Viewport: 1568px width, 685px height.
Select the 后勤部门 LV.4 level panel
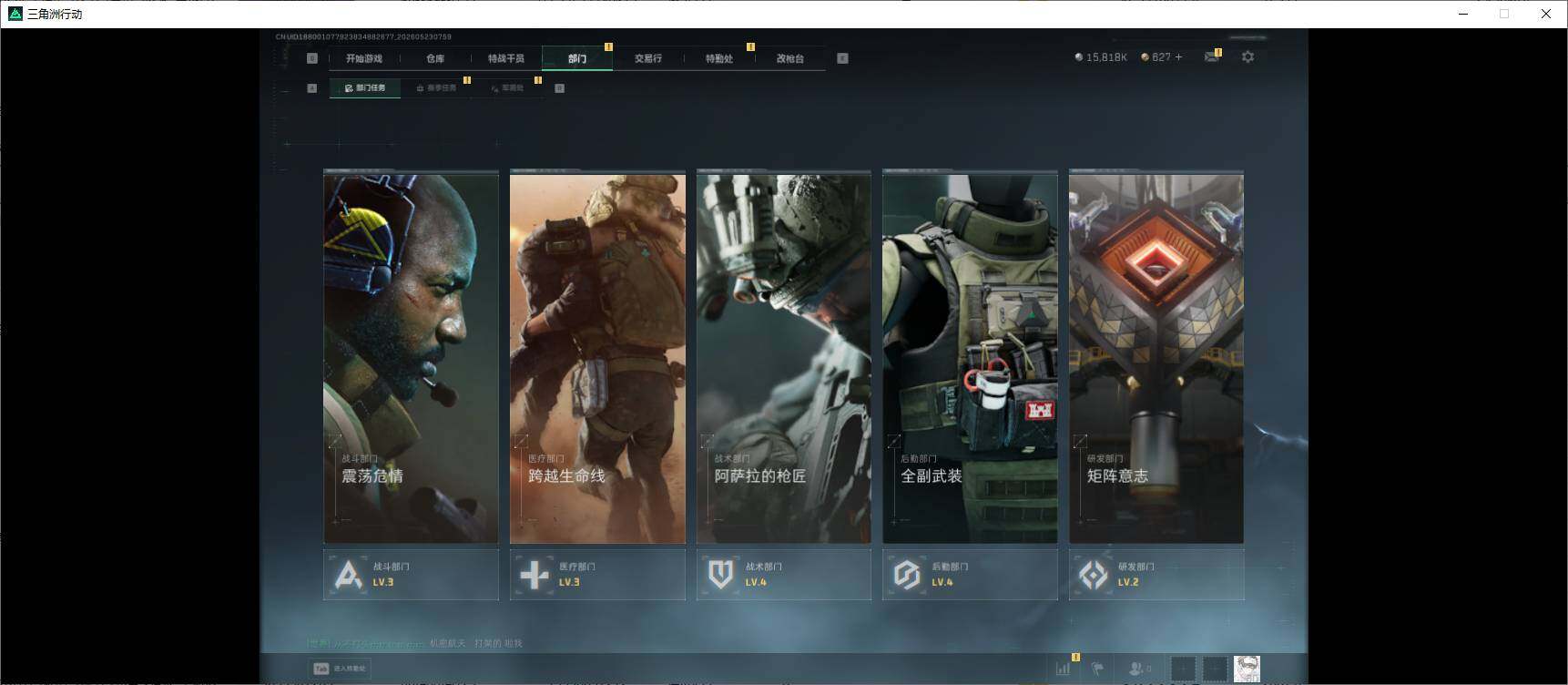[x=970, y=574]
